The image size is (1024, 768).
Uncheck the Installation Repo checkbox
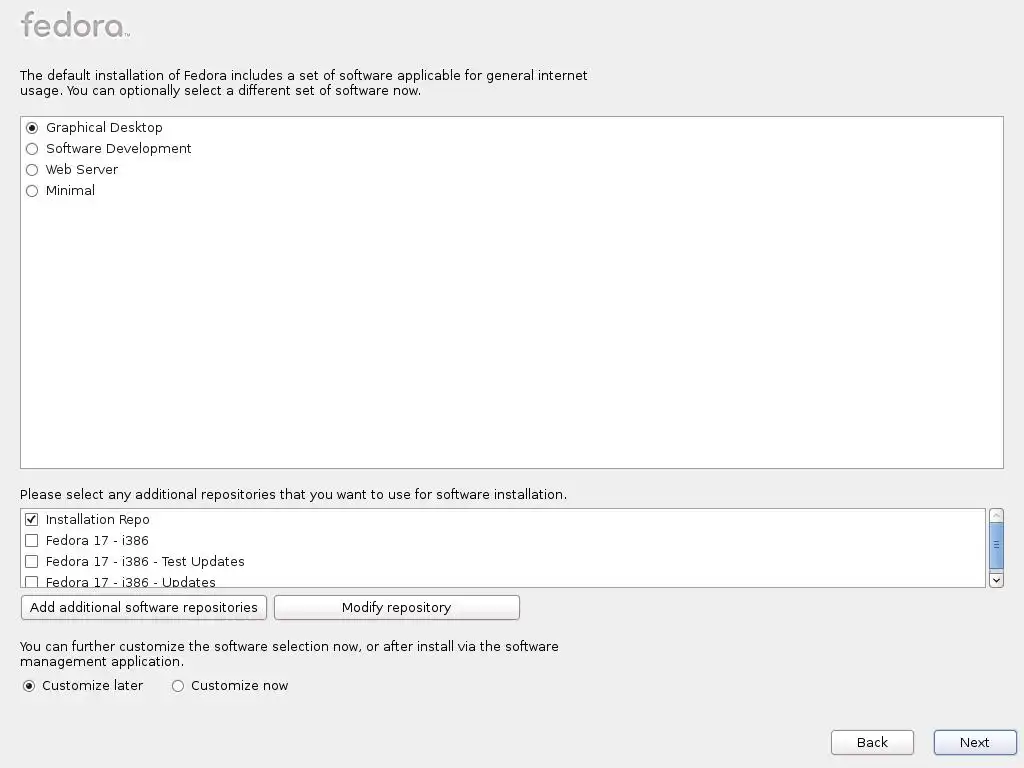coord(31,520)
